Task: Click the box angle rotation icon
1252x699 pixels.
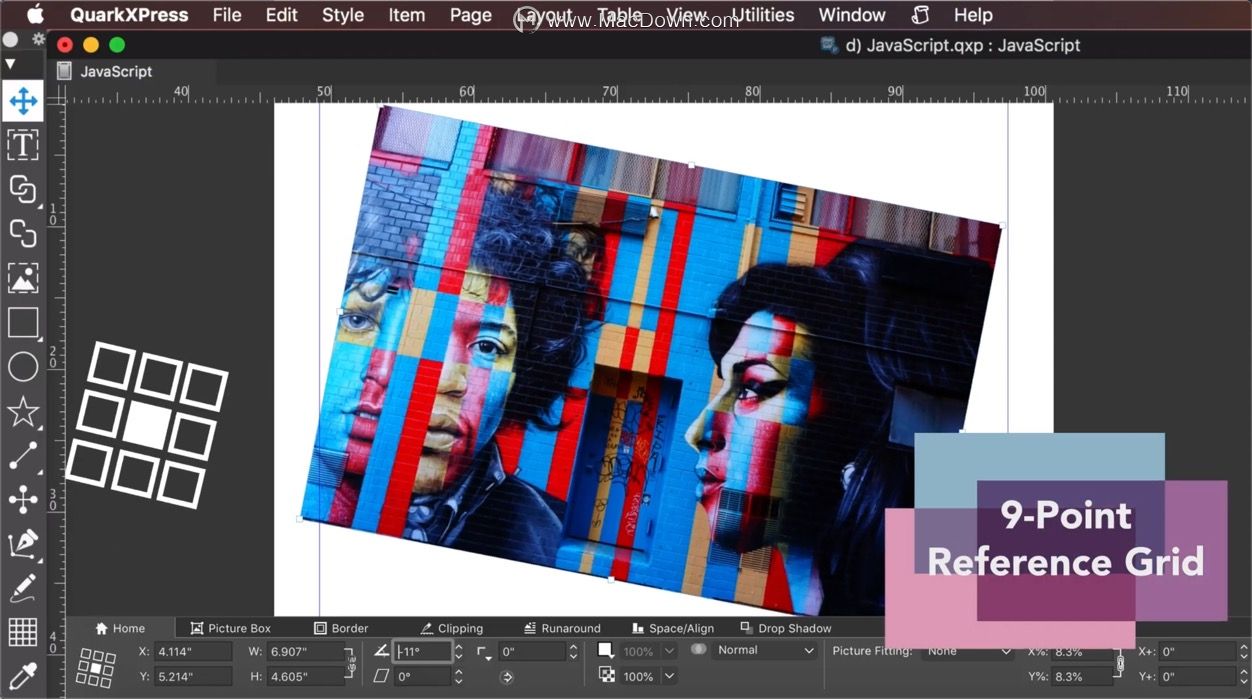Action: click(381, 651)
